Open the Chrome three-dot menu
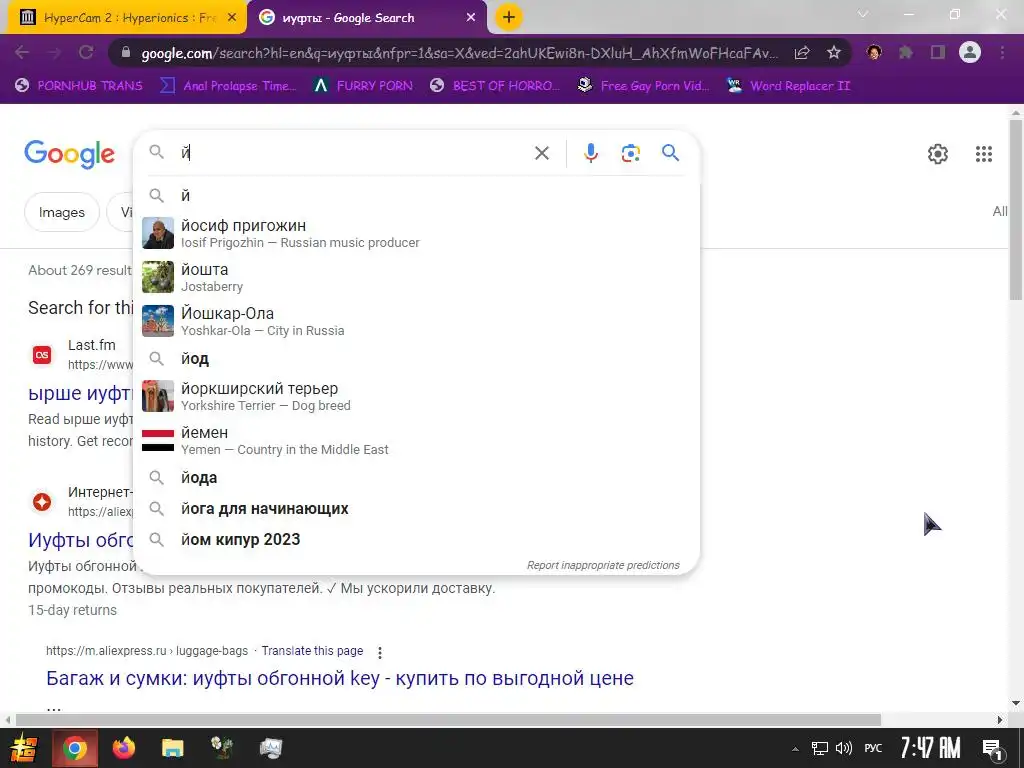Viewport: 1024px width, 768px height. (1002, 52)
